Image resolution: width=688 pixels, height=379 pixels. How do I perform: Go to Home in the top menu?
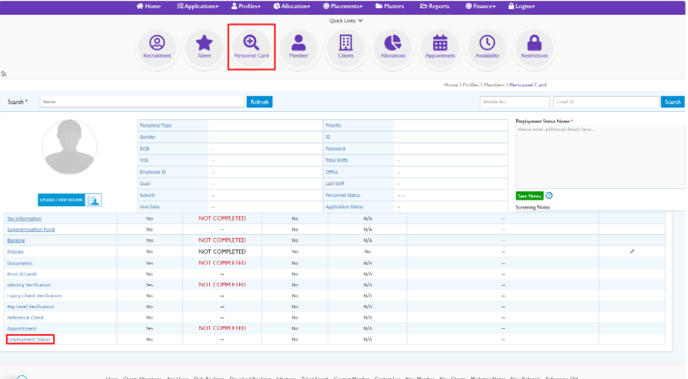(x=148, y=6)
